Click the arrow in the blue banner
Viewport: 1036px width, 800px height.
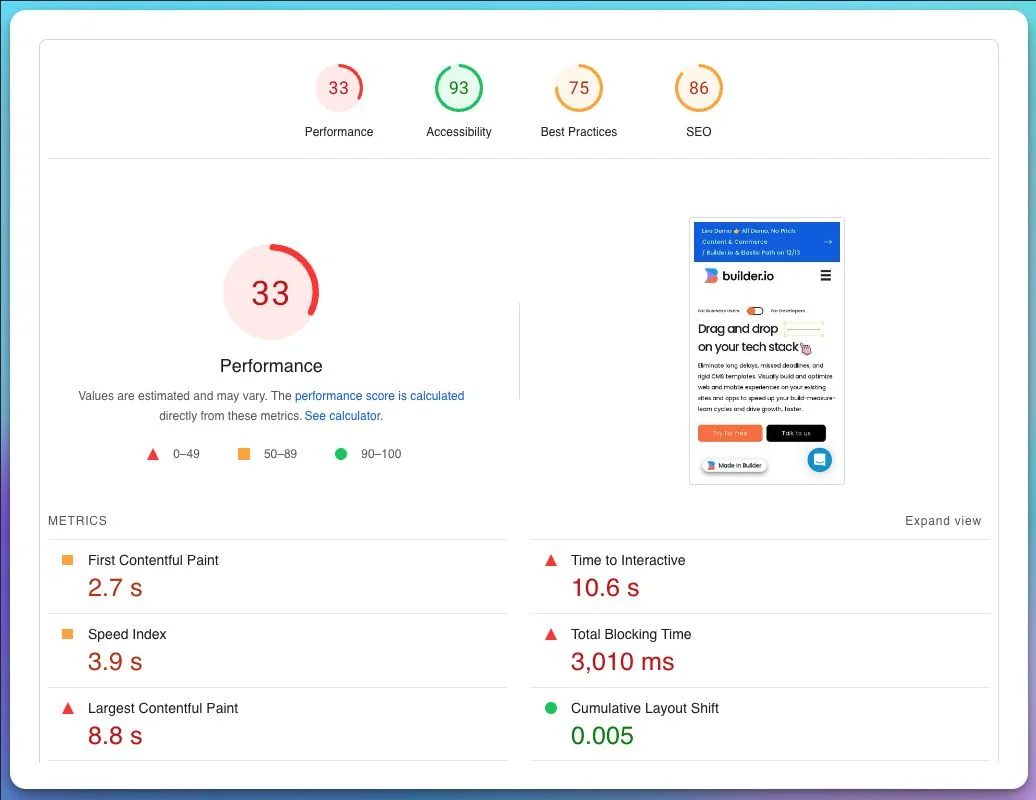point(827,242)
